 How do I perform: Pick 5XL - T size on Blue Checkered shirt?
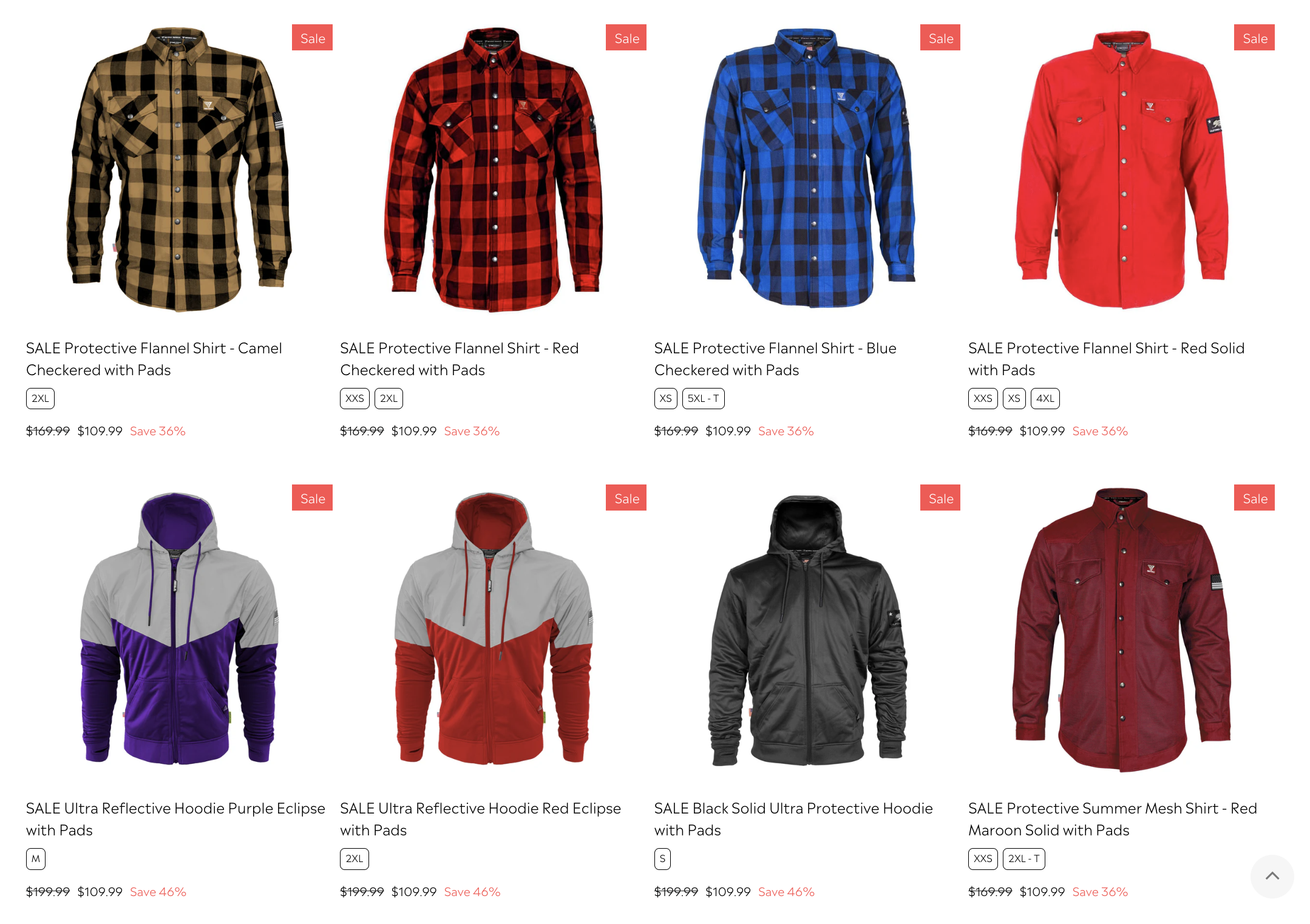pyautogui.click(x=703, y=398)
